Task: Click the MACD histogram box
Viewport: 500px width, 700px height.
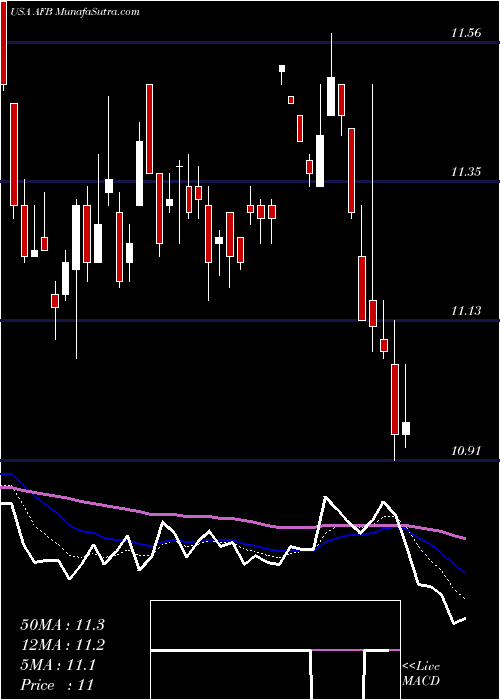Action: coord(275,650)
